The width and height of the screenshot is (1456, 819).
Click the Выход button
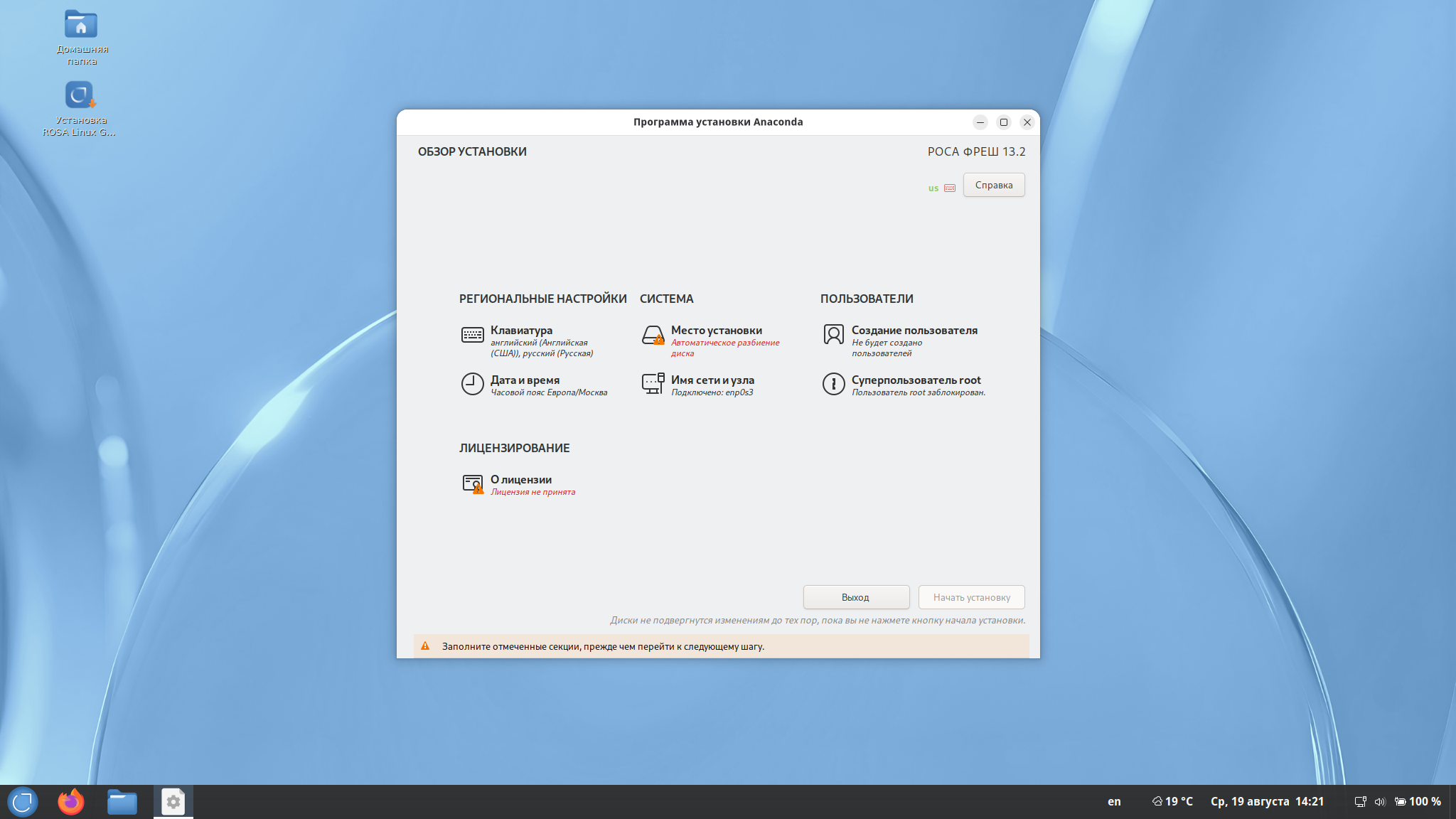856,597
